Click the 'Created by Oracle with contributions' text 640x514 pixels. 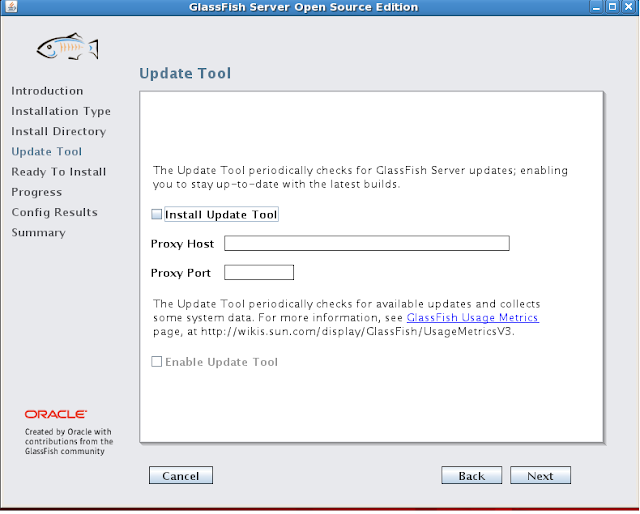[69, 441]
